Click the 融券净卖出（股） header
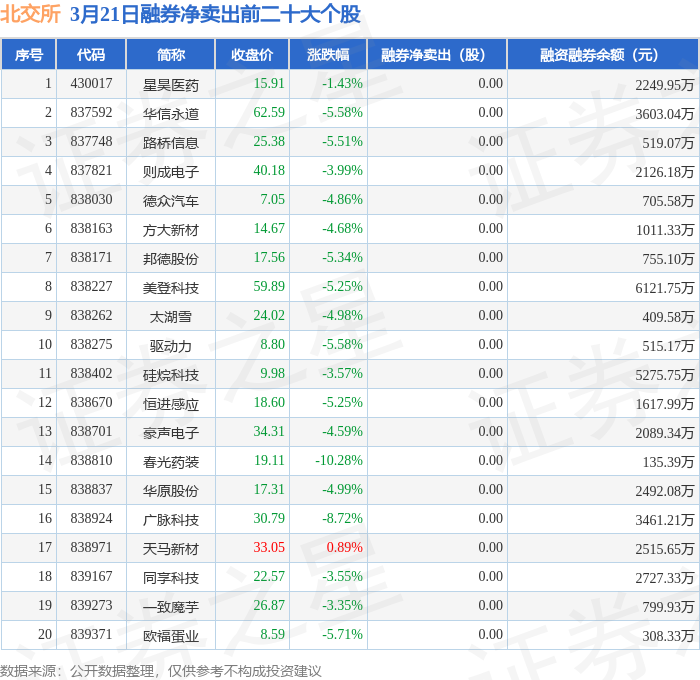This screenshot has width=700, height=680. coord(437,55)
